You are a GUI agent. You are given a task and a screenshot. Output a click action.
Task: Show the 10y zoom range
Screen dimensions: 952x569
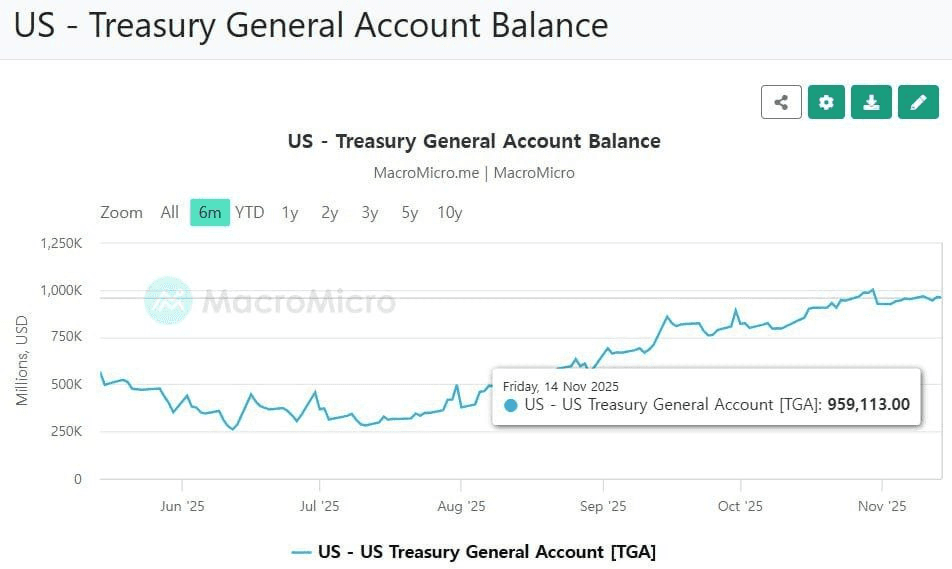(450, 212)
